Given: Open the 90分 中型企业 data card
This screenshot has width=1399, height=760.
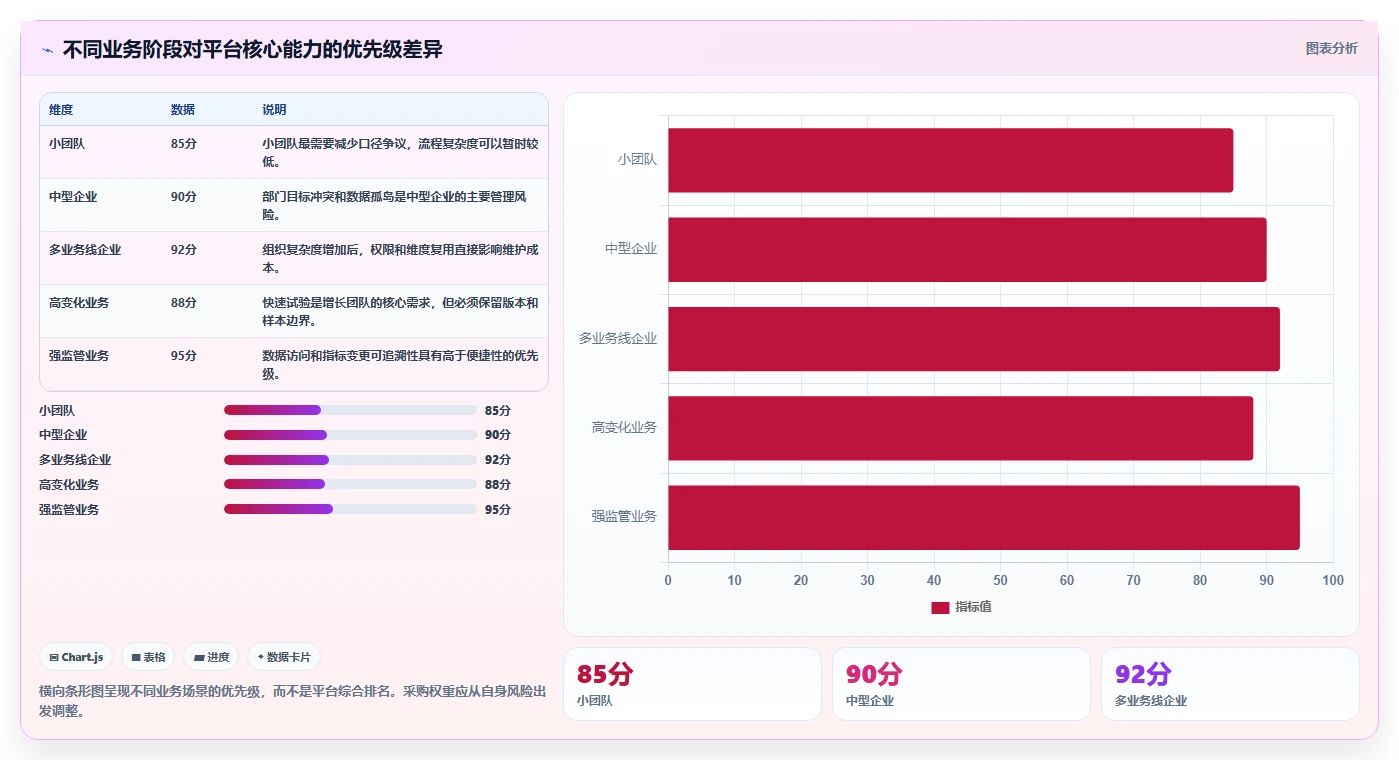Looking at the screenshot, I should 961,684.
